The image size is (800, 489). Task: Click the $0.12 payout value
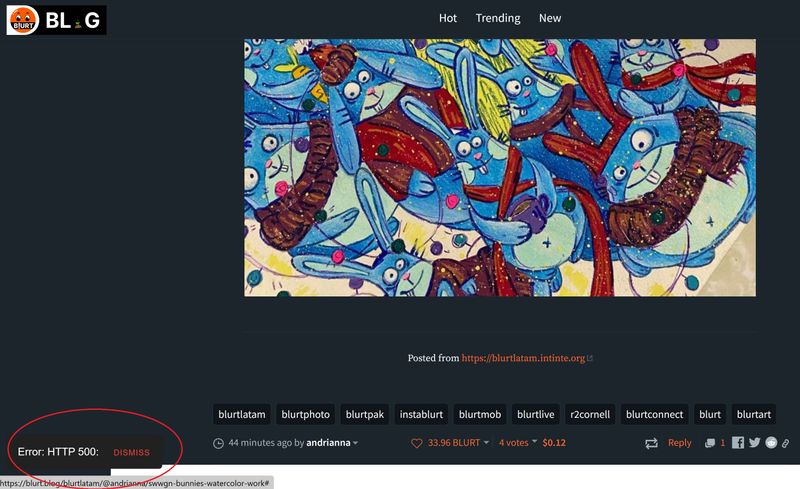coord(554,443)
